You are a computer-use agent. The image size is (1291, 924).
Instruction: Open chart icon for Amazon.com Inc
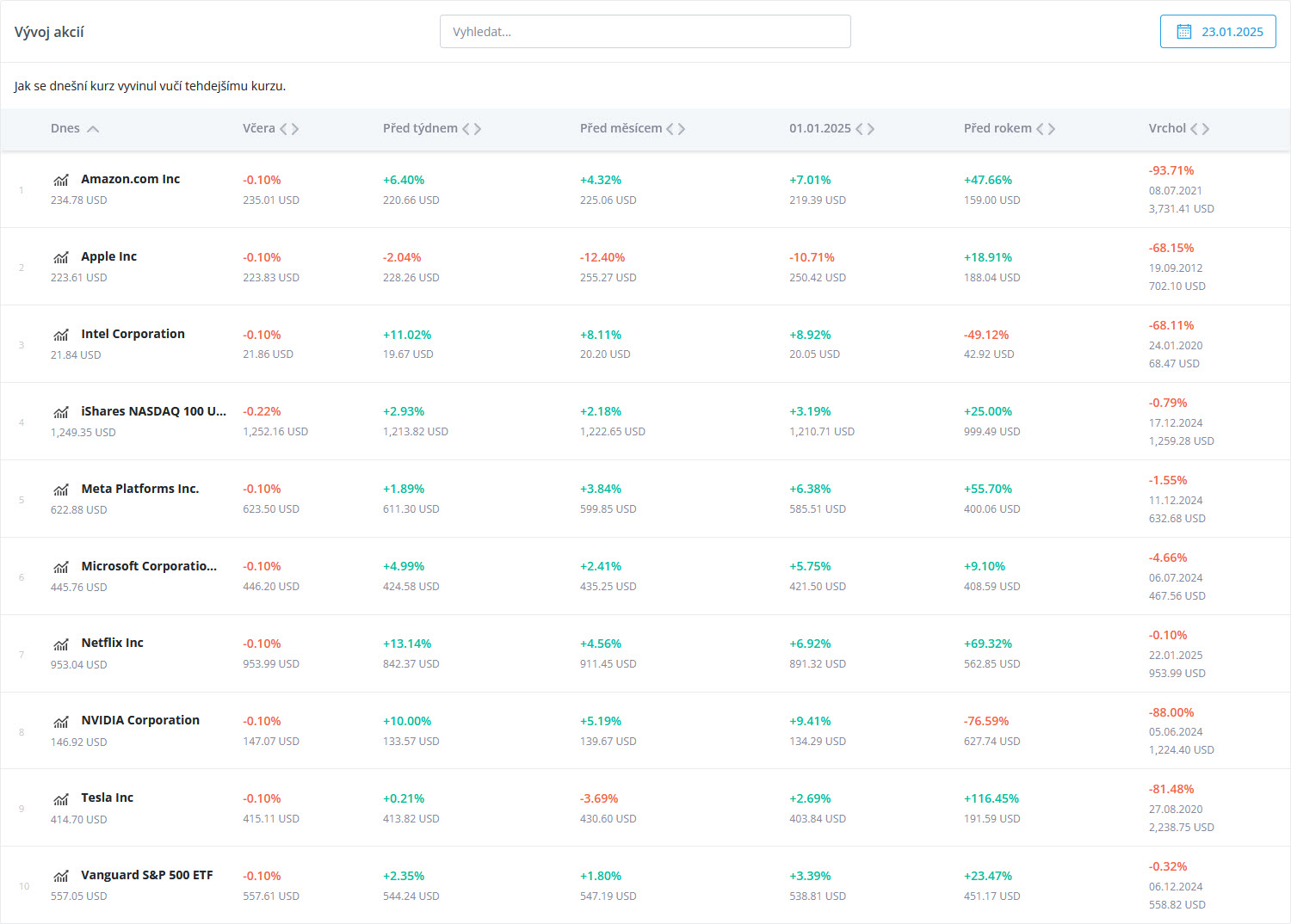pos(61,180)
